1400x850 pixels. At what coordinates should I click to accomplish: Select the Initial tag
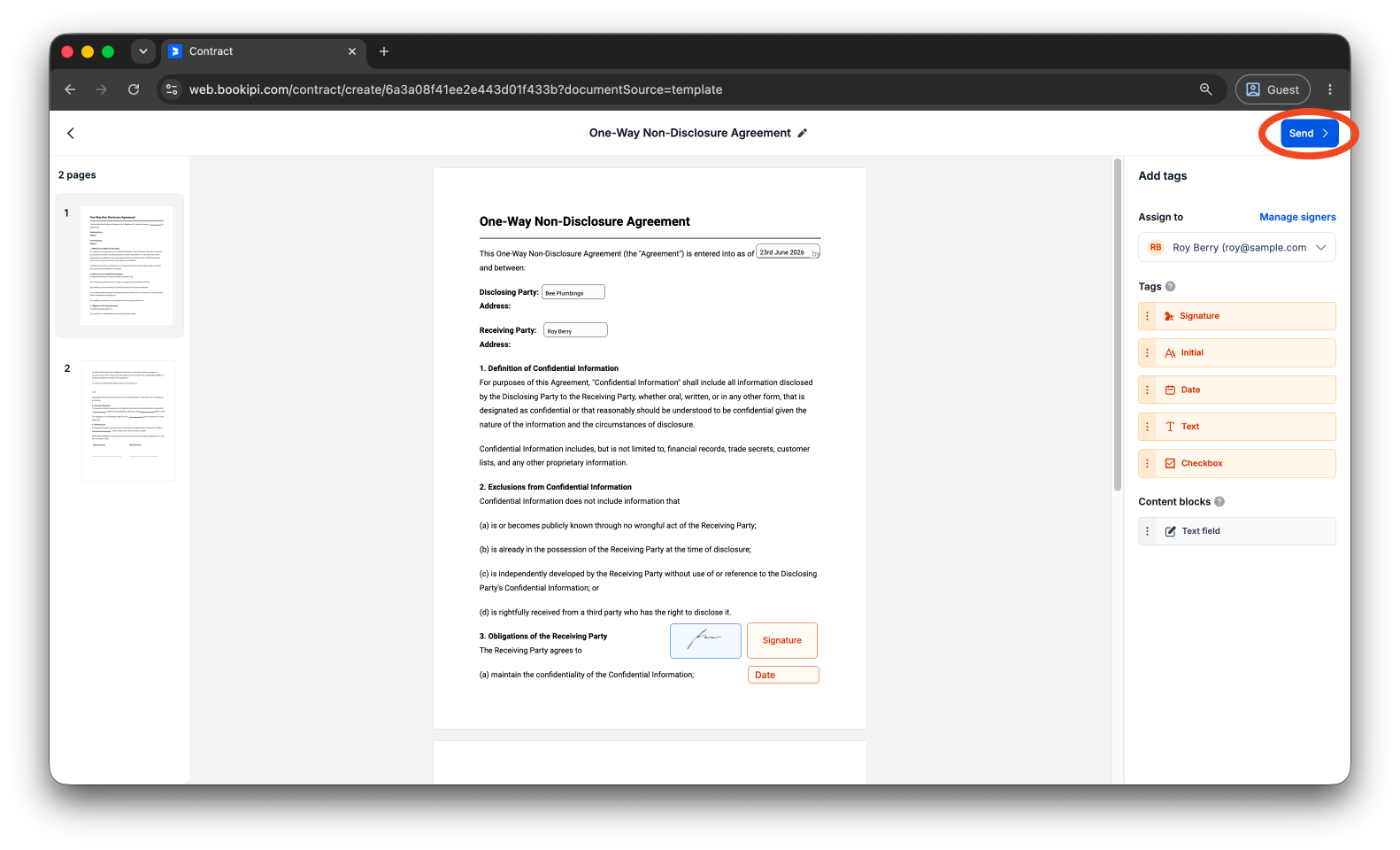[1236, 353]
